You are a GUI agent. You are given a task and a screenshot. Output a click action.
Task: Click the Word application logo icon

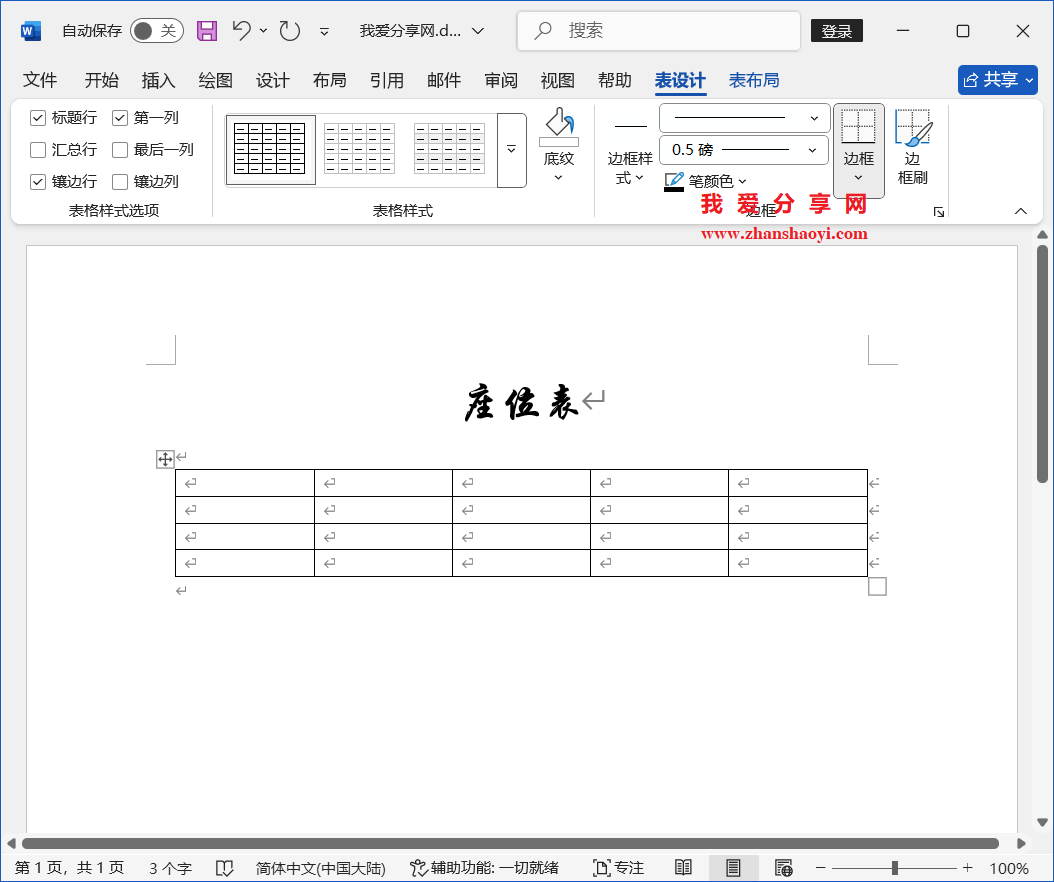[x=31, y=31]
